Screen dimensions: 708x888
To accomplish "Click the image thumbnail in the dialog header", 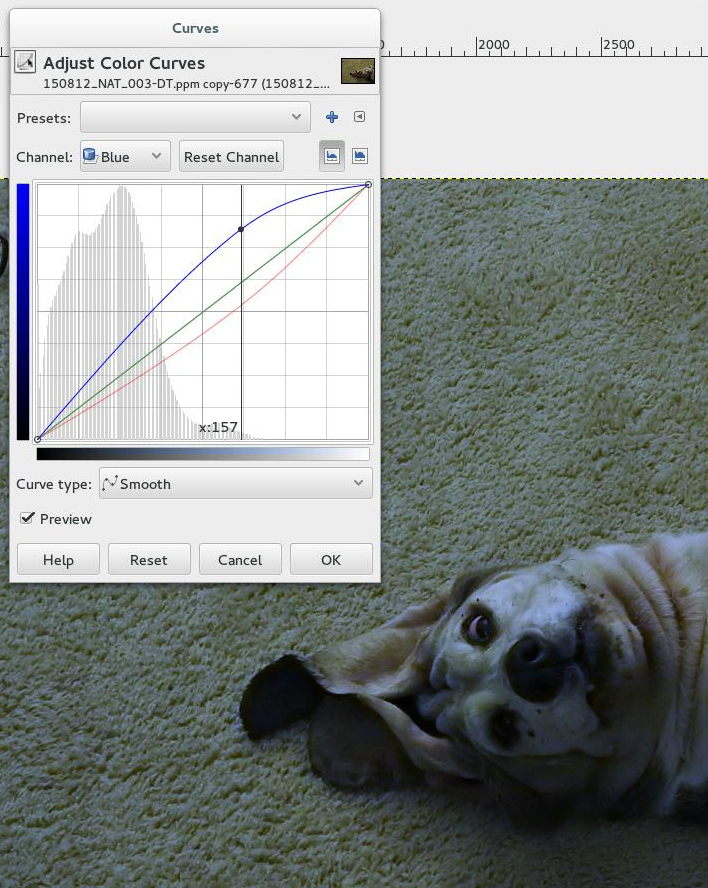I will point(357,70).
